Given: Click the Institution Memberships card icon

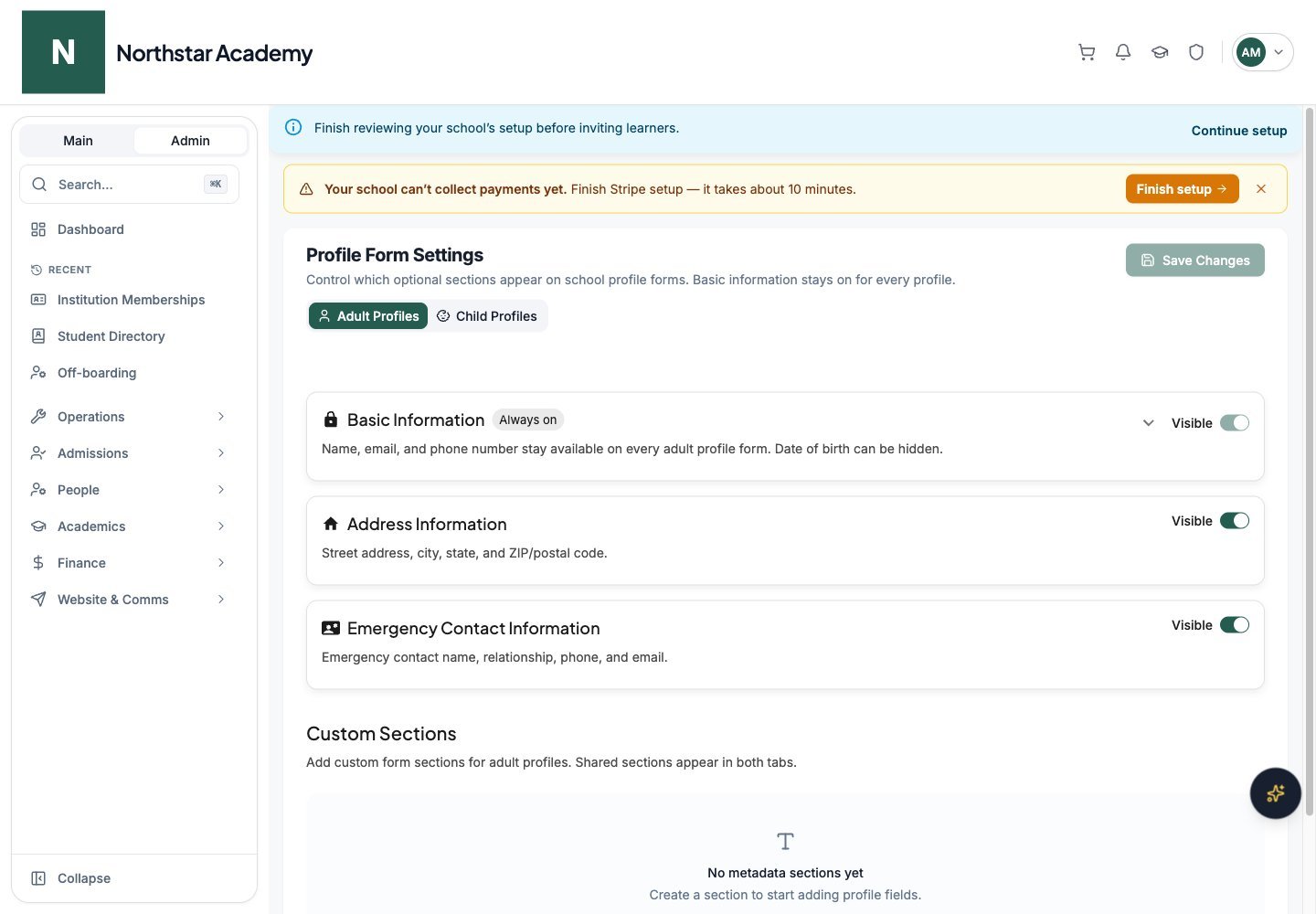Looking at the screenshot, I should click(x=38, y=300).
